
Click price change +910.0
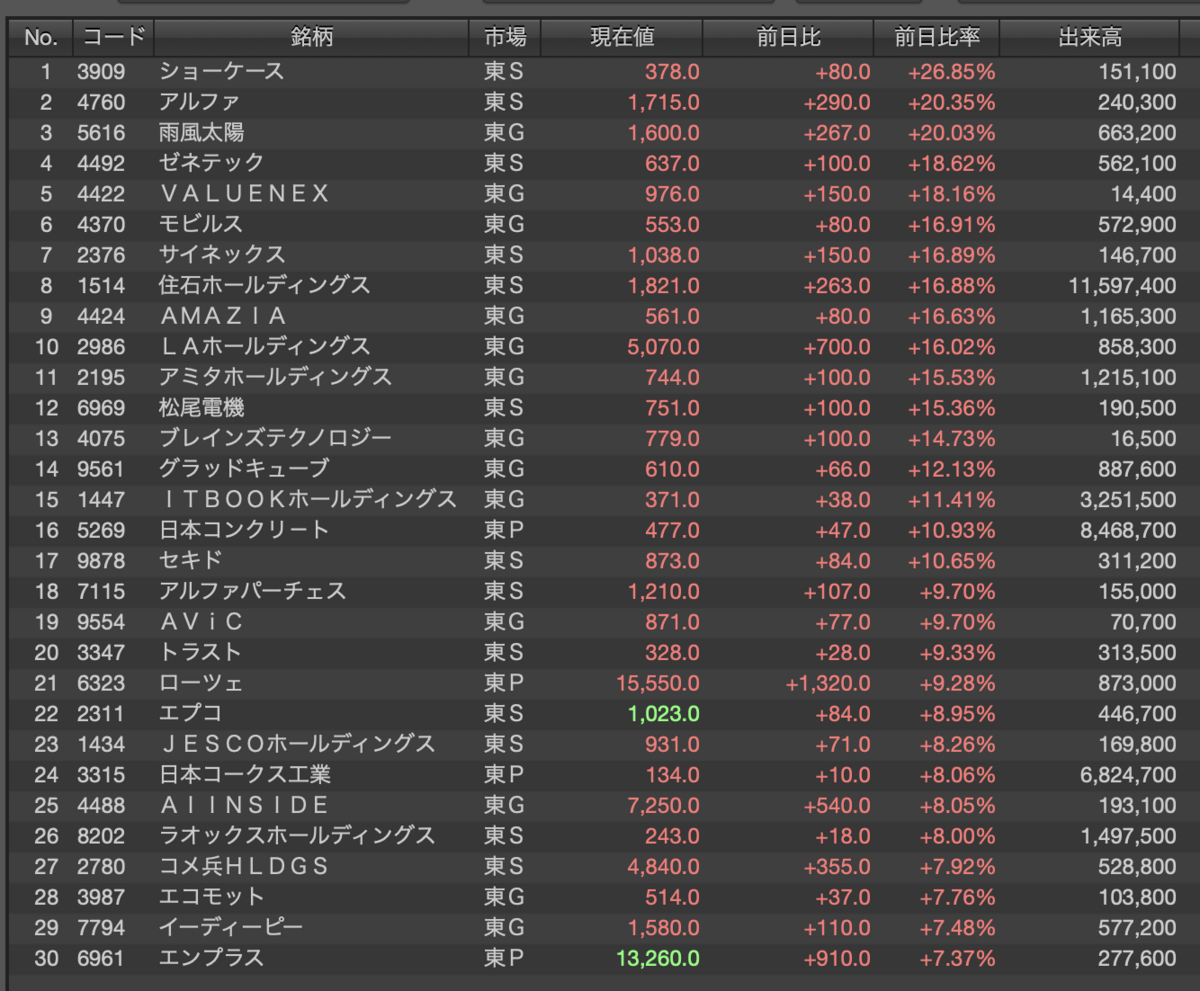[x=837, y=958]
